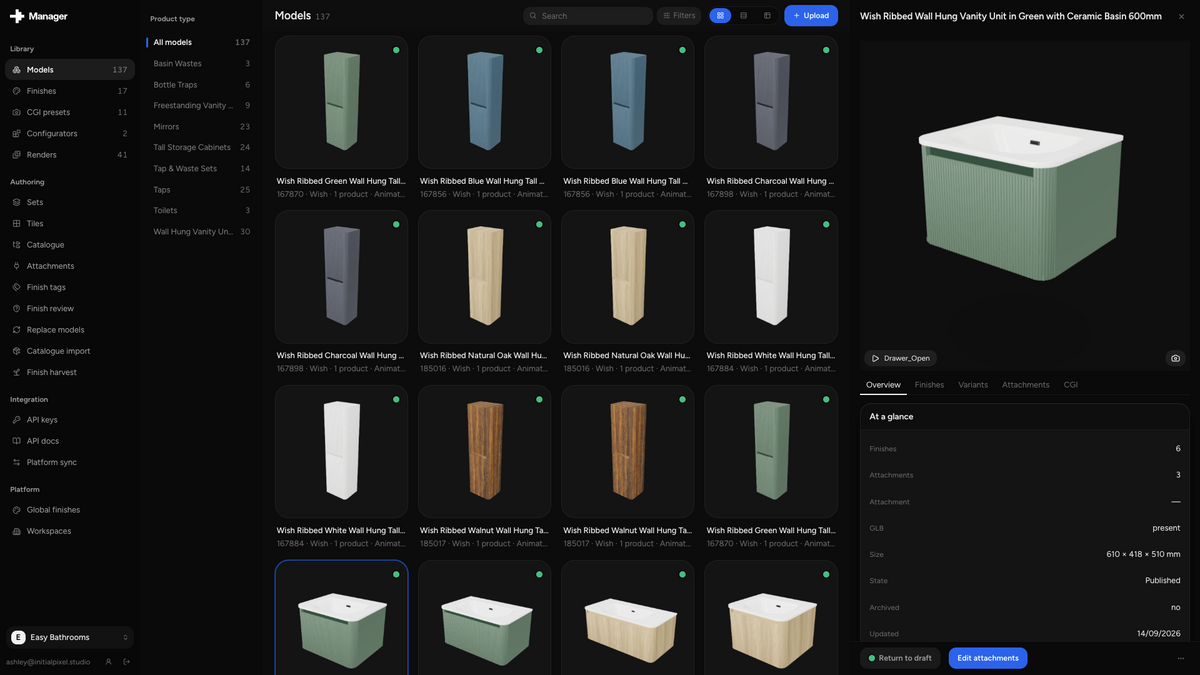The height and width of the screenshot is (675, 1200).
Task: Open Attachments in the Authoring sidebar
Action: click(69, 266)
